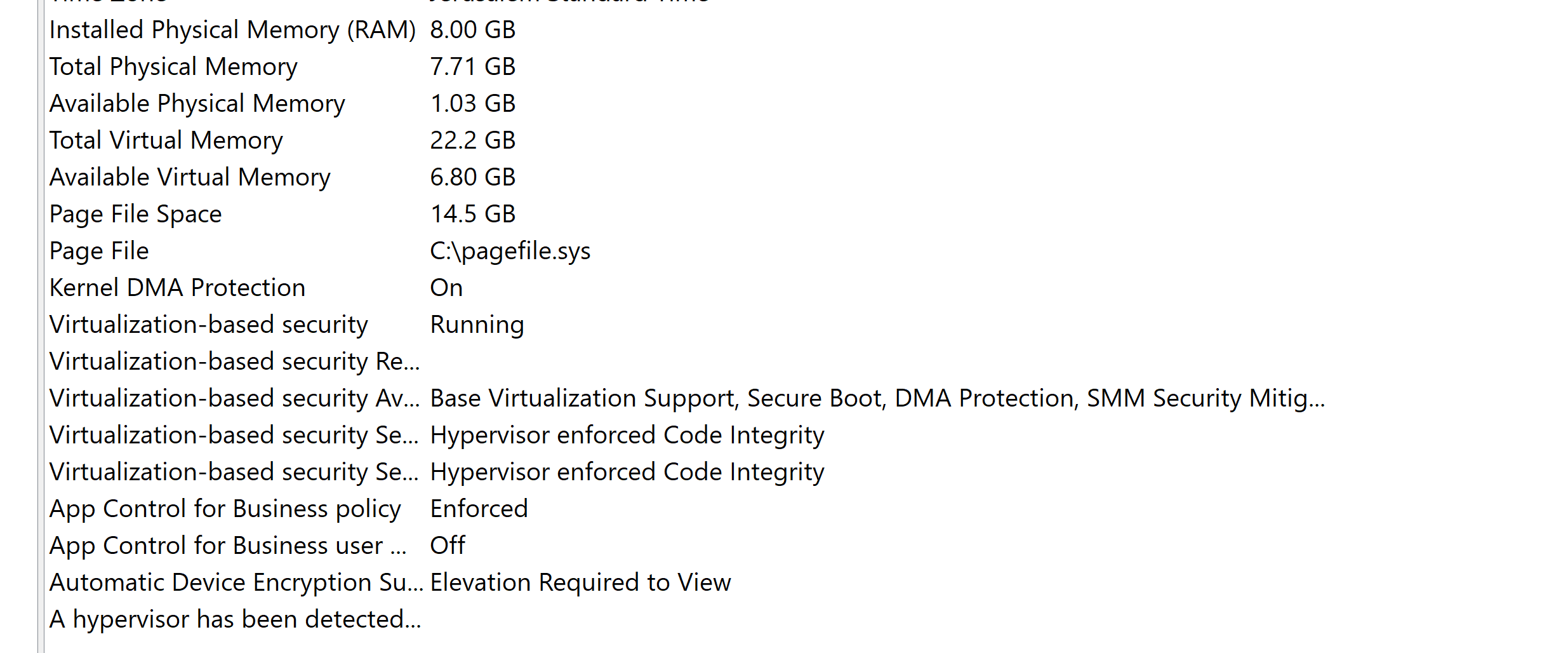Click the Page File Space item

[136, 214]
